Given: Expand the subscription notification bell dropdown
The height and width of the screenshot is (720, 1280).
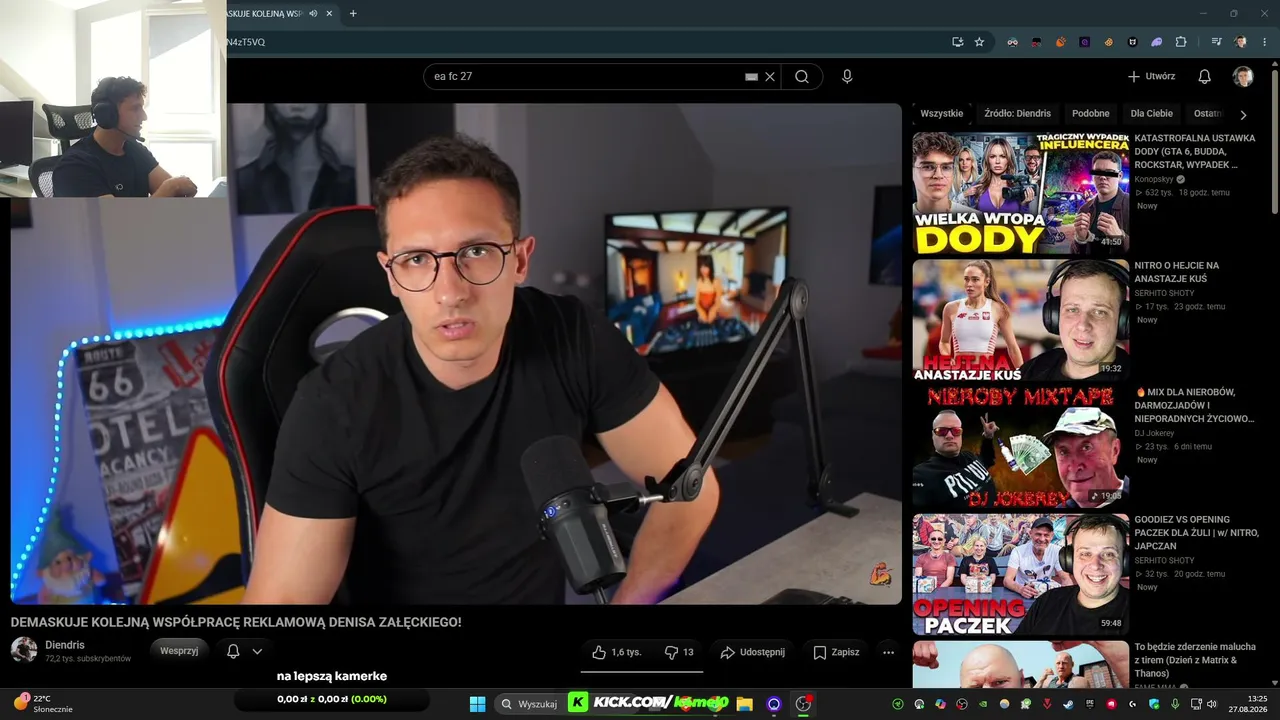Looking at the screenshot, I should 244,651.
